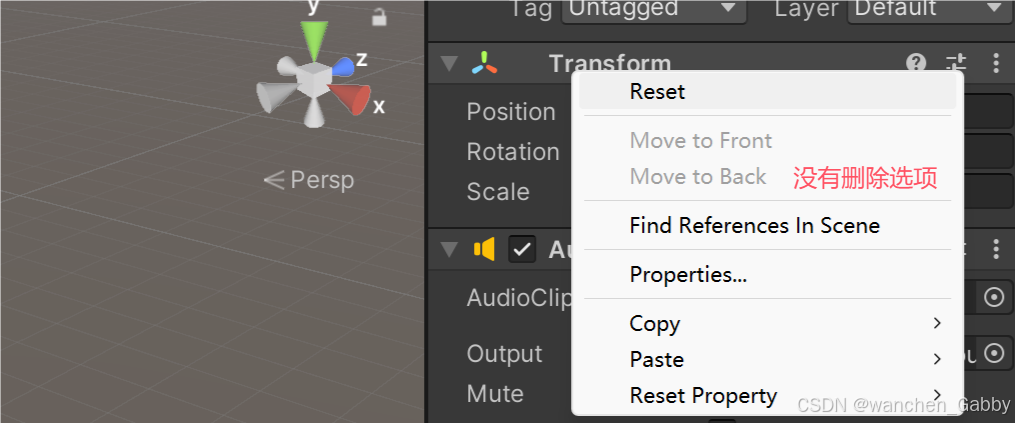The image size is (1015, 423).
Task: Click the center cube of the scene gizmo
Action: 316,78
